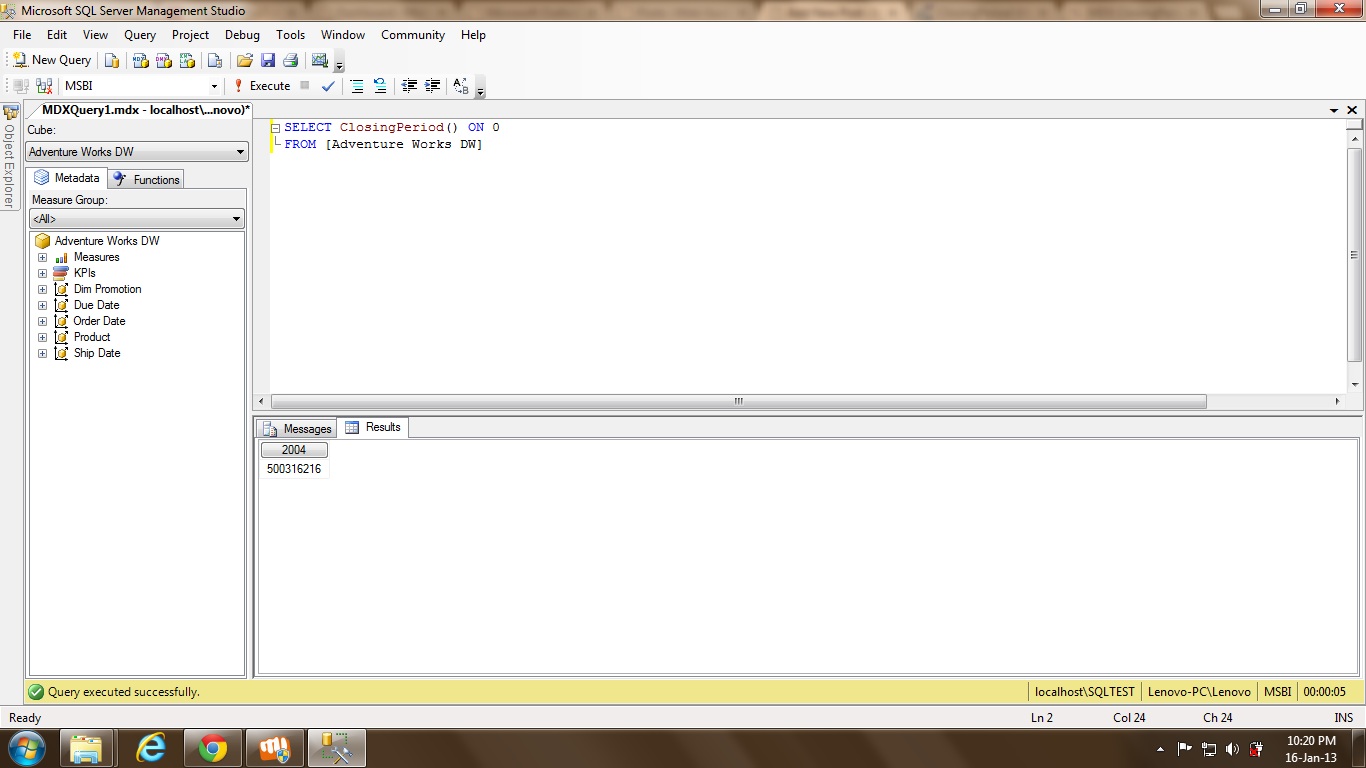Viewport: 1366px width, 768px height.
Task: Open the Analysis Services MDX Query icon
Action: [140, 60]
